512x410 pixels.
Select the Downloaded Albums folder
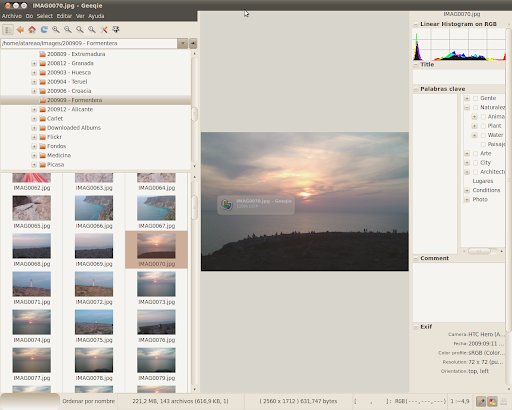[74, 128]
